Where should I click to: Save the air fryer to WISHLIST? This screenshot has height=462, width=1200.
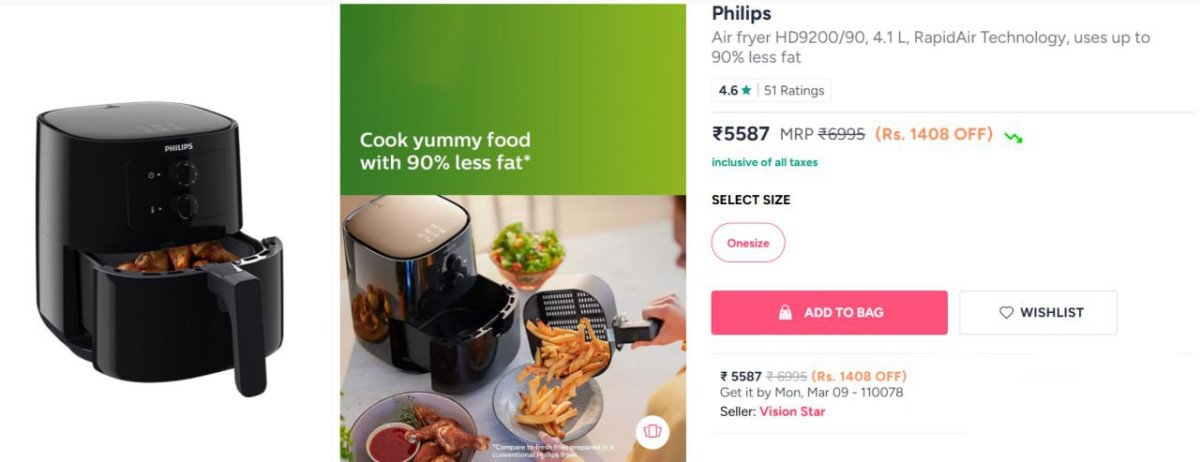click(x=1038, y=313)
